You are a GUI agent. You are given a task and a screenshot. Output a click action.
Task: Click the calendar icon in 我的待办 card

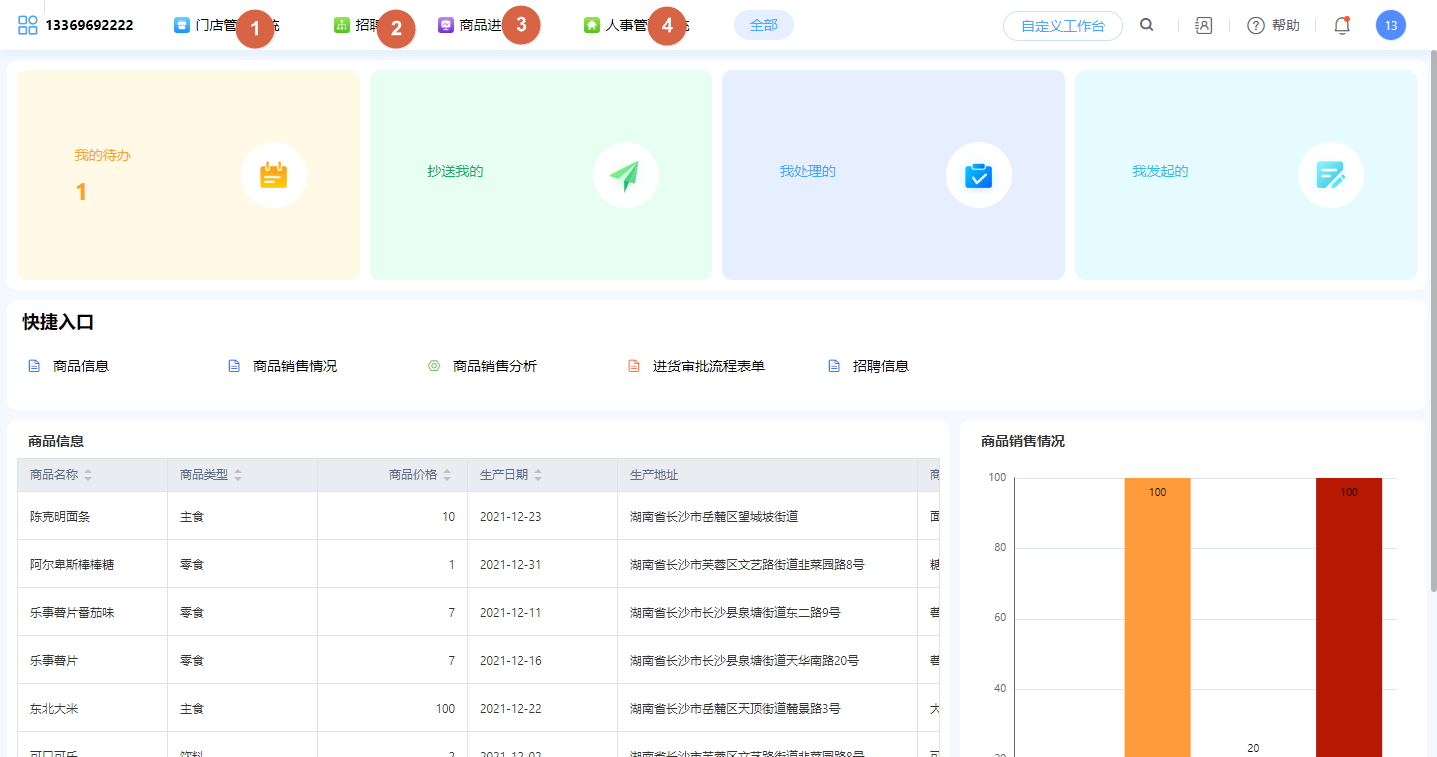274,175
